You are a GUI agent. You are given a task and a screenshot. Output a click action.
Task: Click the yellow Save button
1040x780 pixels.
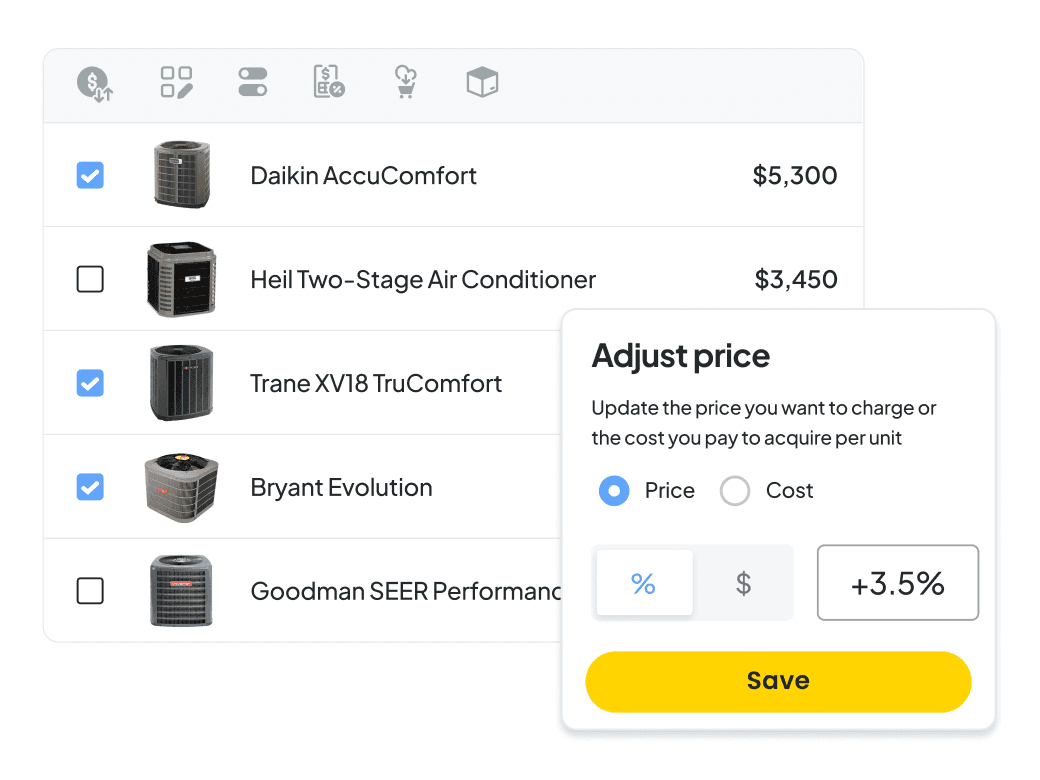tap(779, 682)
